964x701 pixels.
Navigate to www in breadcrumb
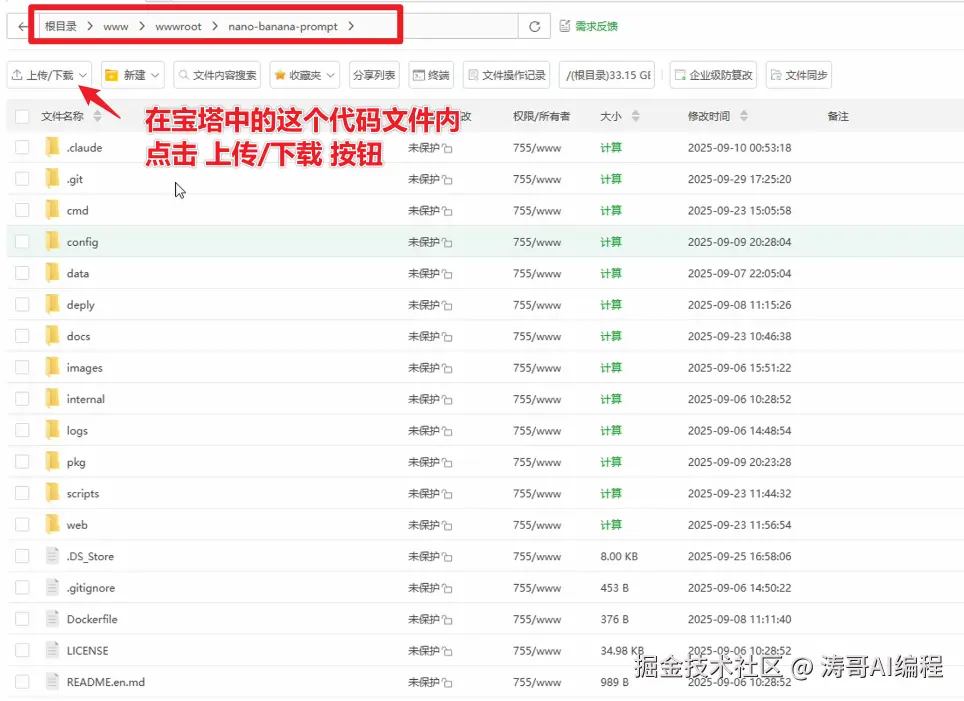pos(116,26)
